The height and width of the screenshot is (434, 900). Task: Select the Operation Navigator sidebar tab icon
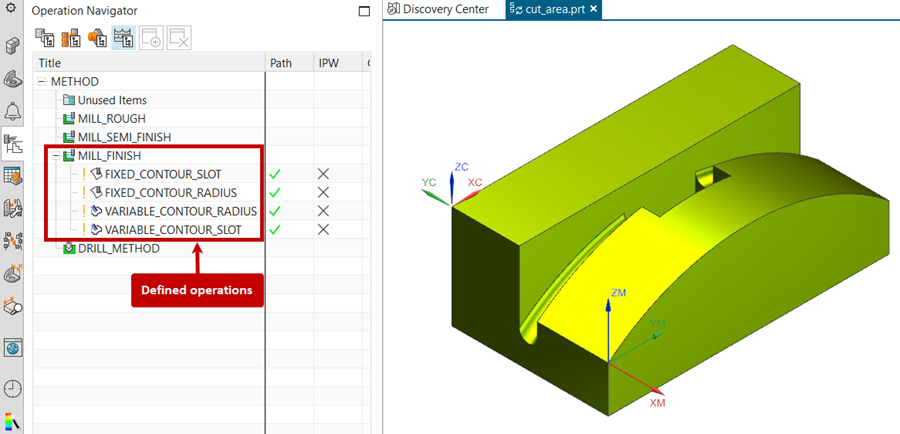coord(12,144)
